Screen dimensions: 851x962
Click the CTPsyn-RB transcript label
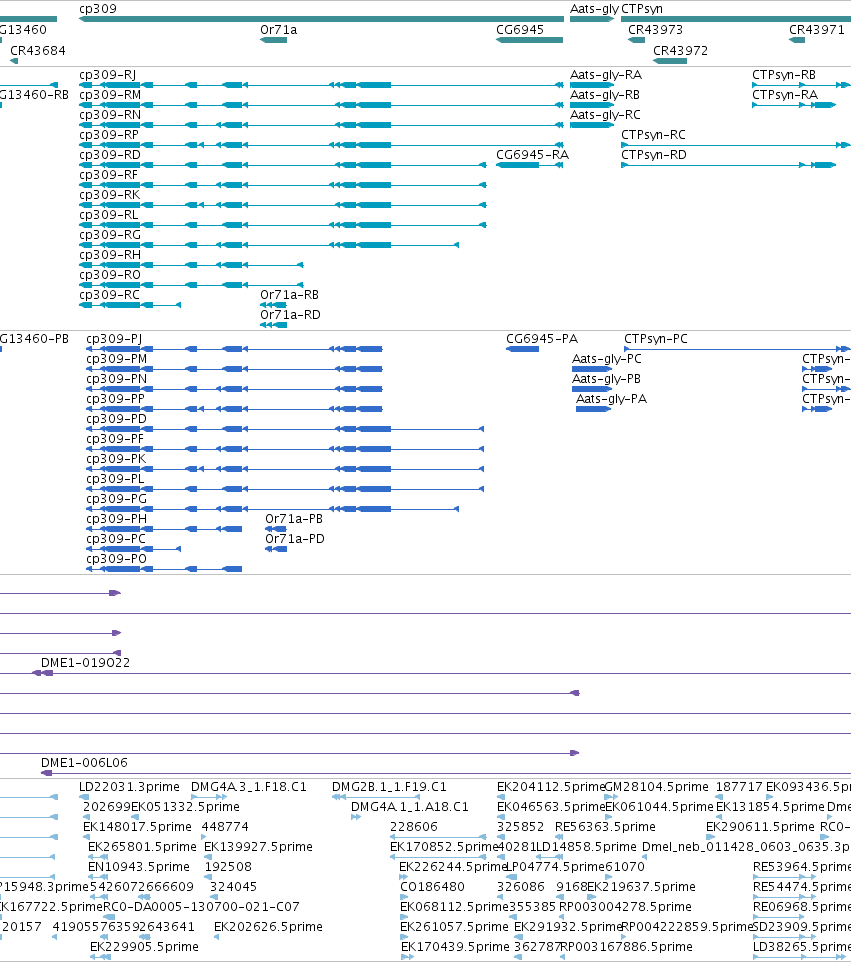[784, 75]
